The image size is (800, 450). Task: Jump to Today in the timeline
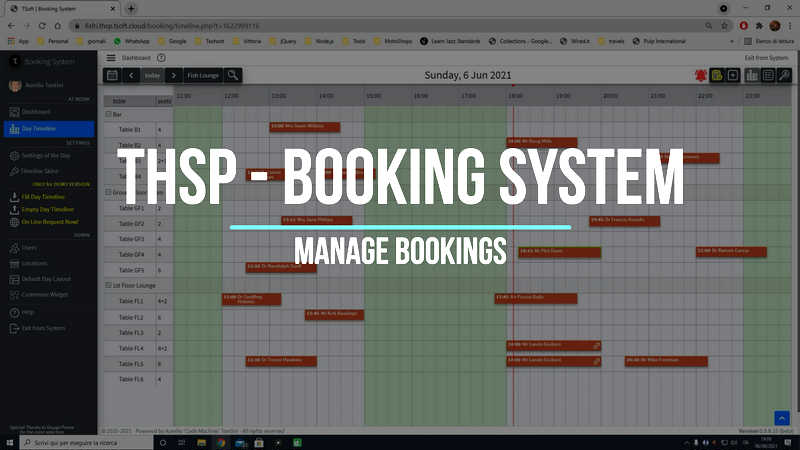pos(152,75)
